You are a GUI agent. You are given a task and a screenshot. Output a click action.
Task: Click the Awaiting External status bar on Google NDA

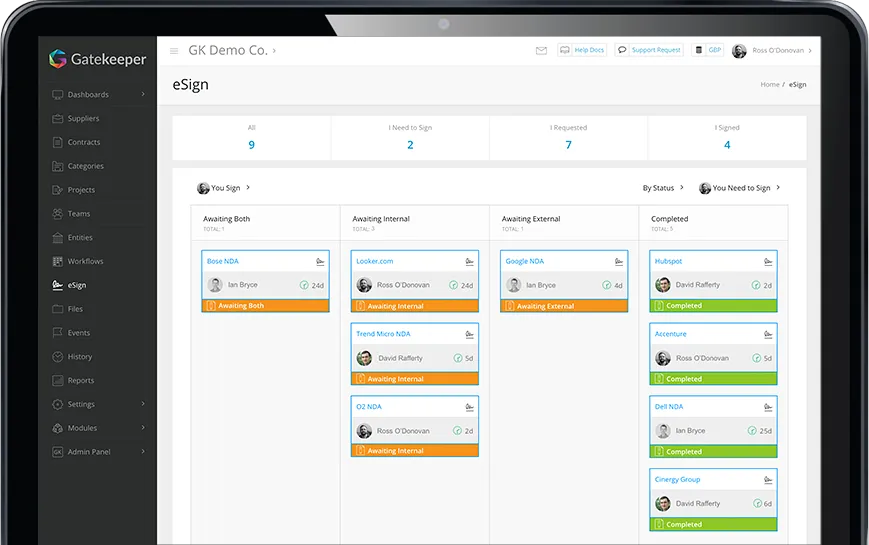click(564, 306)
